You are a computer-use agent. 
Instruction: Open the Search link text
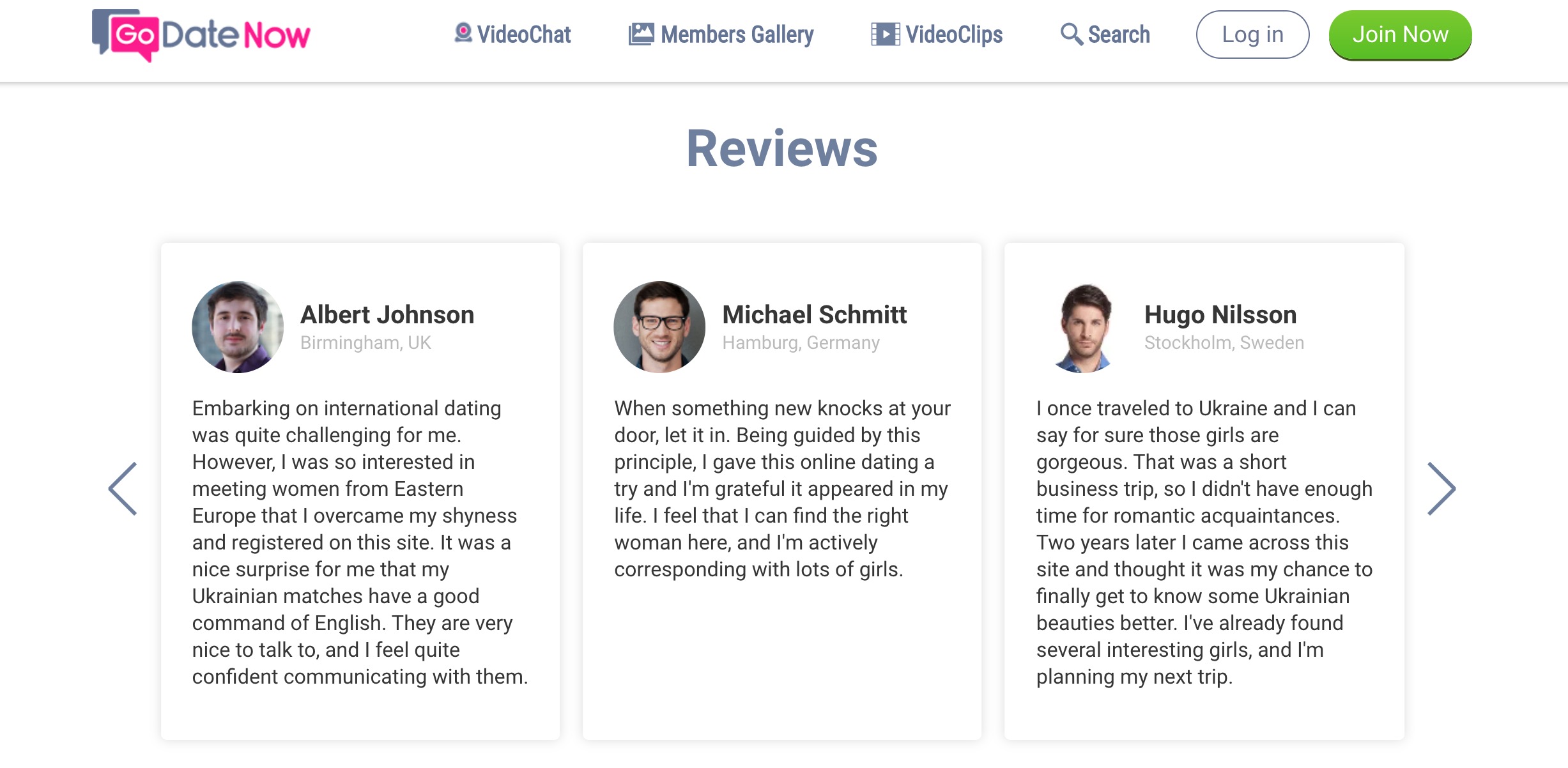click(x=1119, y=35)
